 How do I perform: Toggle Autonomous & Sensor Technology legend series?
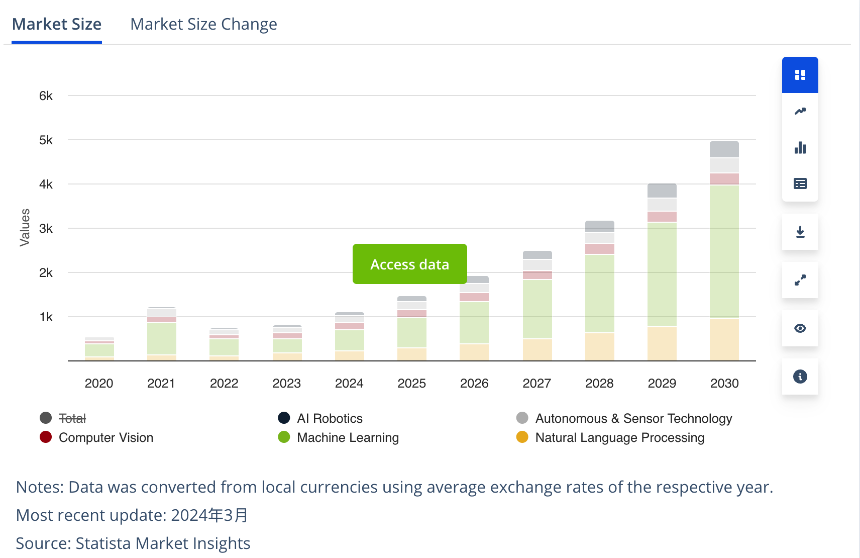coord(624,418)
